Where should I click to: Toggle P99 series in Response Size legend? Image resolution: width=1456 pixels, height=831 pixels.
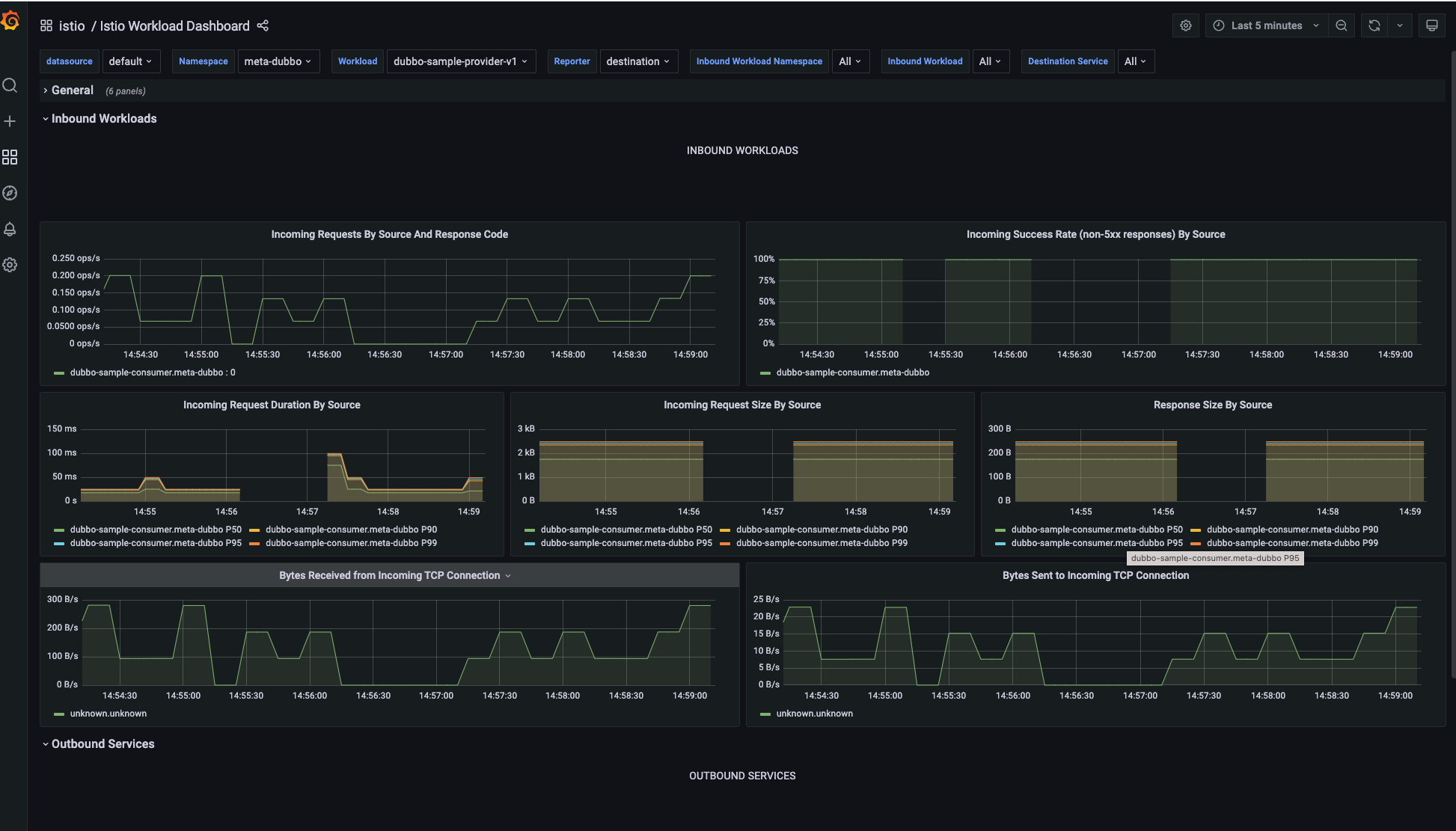[1292, 543]
